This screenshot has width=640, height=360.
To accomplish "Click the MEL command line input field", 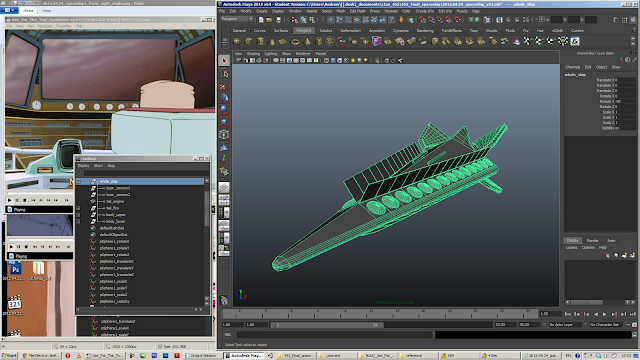I will click(x=335, y=335).
